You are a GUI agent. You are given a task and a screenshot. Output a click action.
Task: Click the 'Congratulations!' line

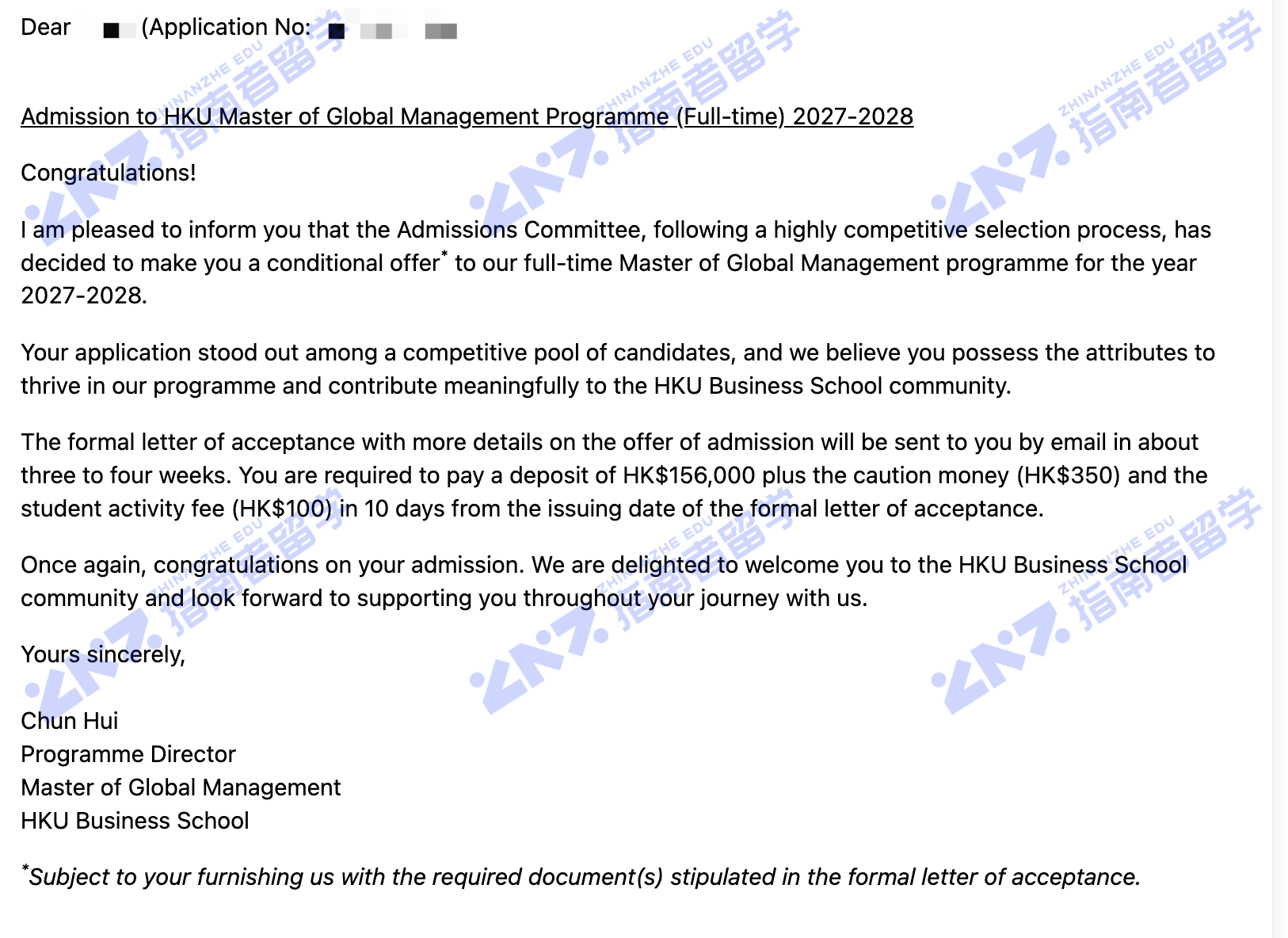(x=109, y=173)
